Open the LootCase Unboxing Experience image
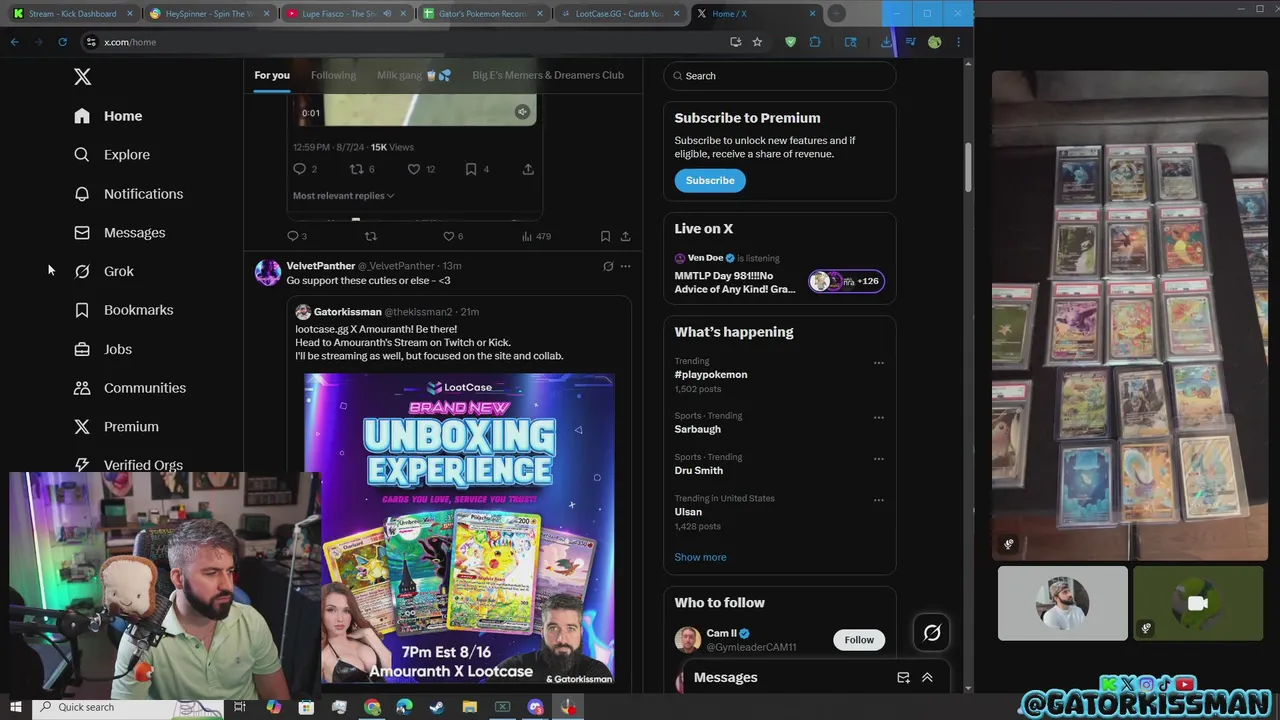The width and height of the screenshot is (1280, 720). click(459, 528)
